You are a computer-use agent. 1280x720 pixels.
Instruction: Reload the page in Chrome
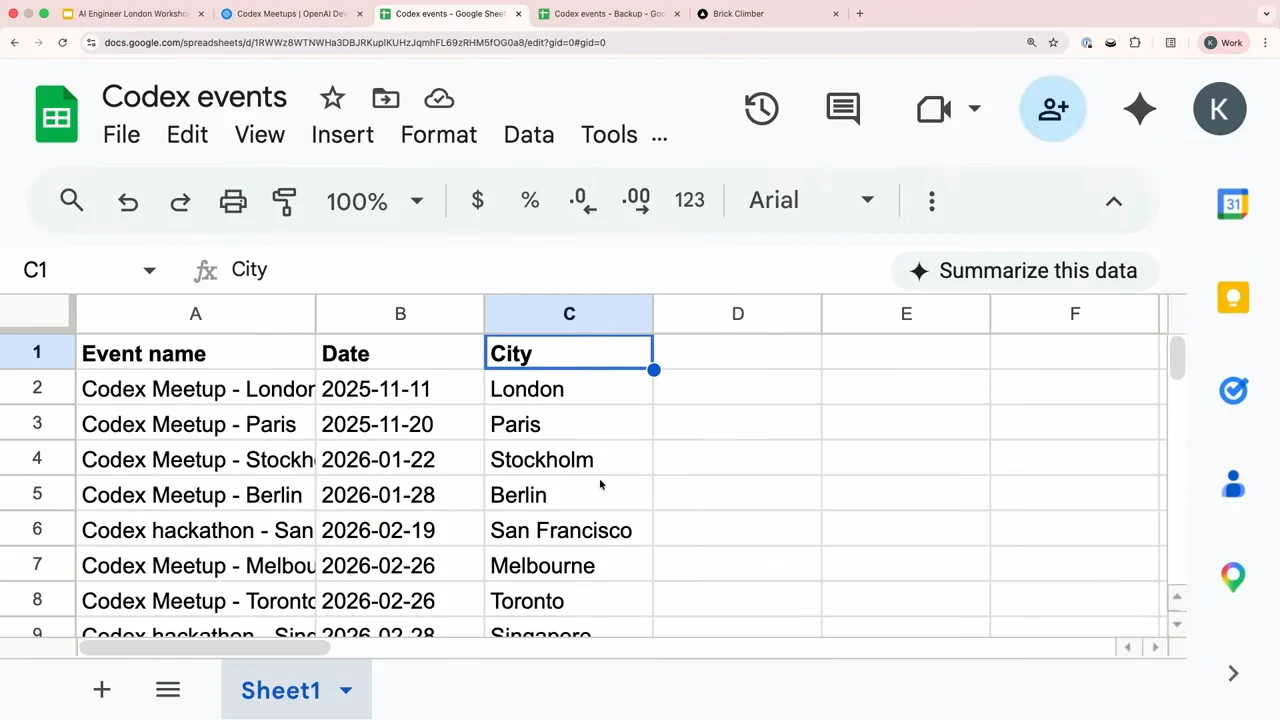[x=62, y=43]
